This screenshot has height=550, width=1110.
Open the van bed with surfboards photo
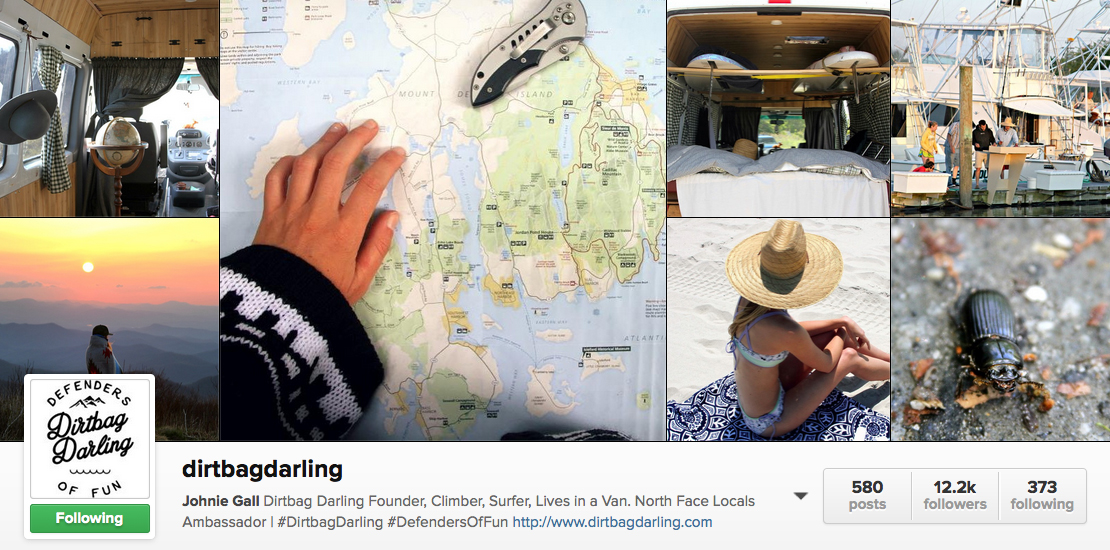[778, 108]
